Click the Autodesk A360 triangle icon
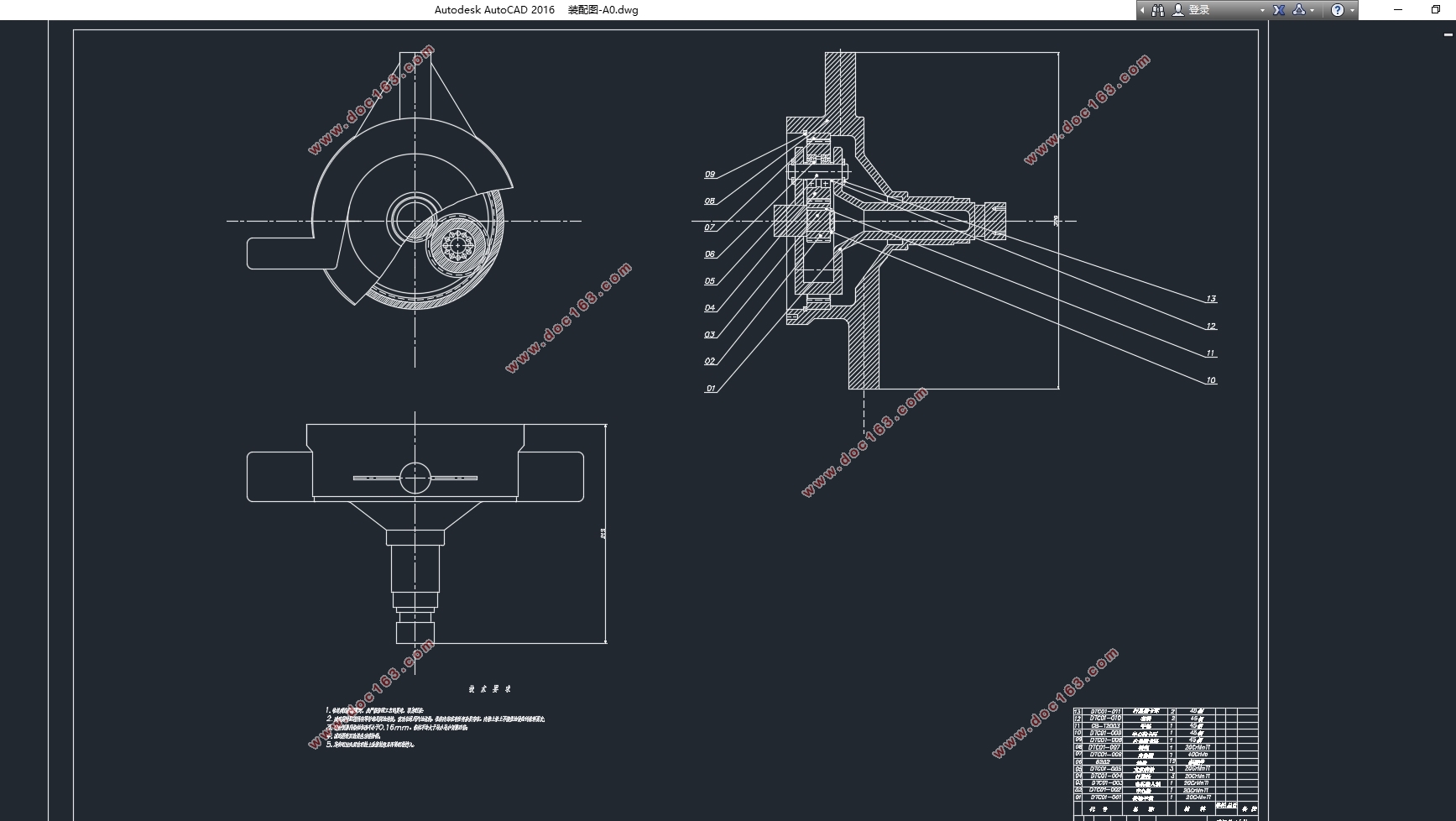Image resolution: width=1456 pixels, height=821 pixels. pos(1299,10)
